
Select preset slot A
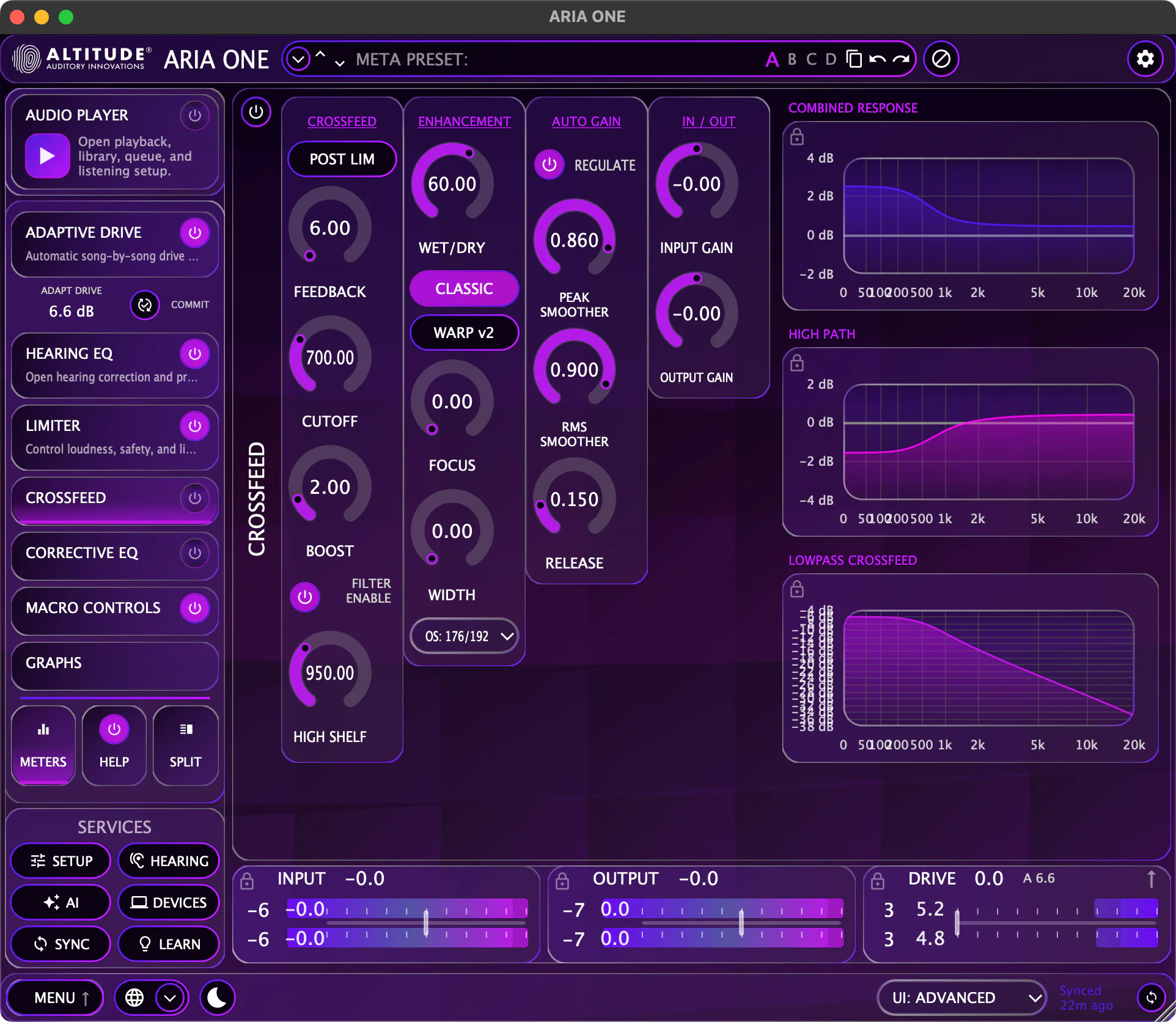coord(772,59)
